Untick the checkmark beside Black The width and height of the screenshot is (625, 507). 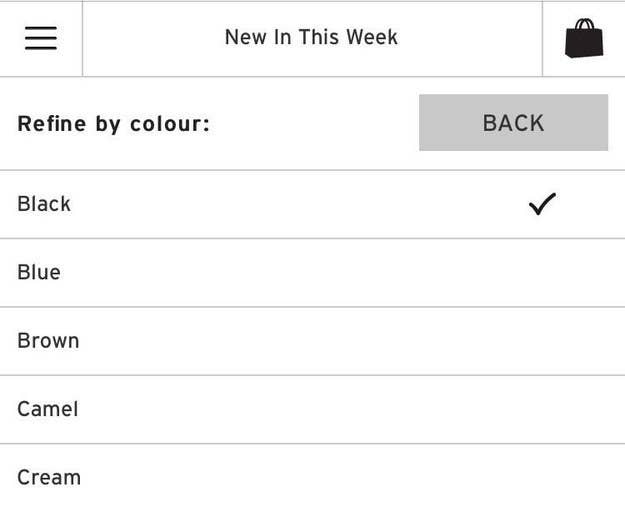click(542, 204)
